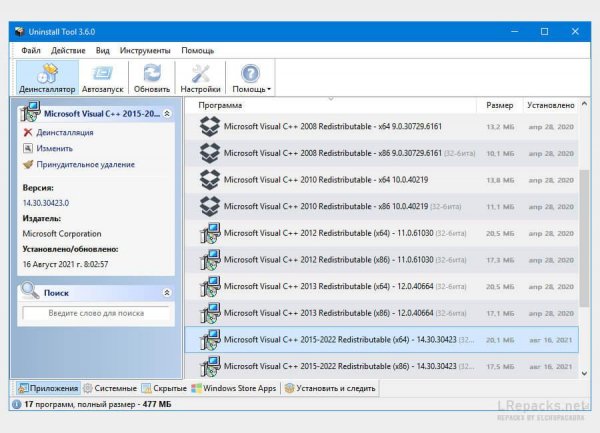Click Установить и следить button

(330, 388)
